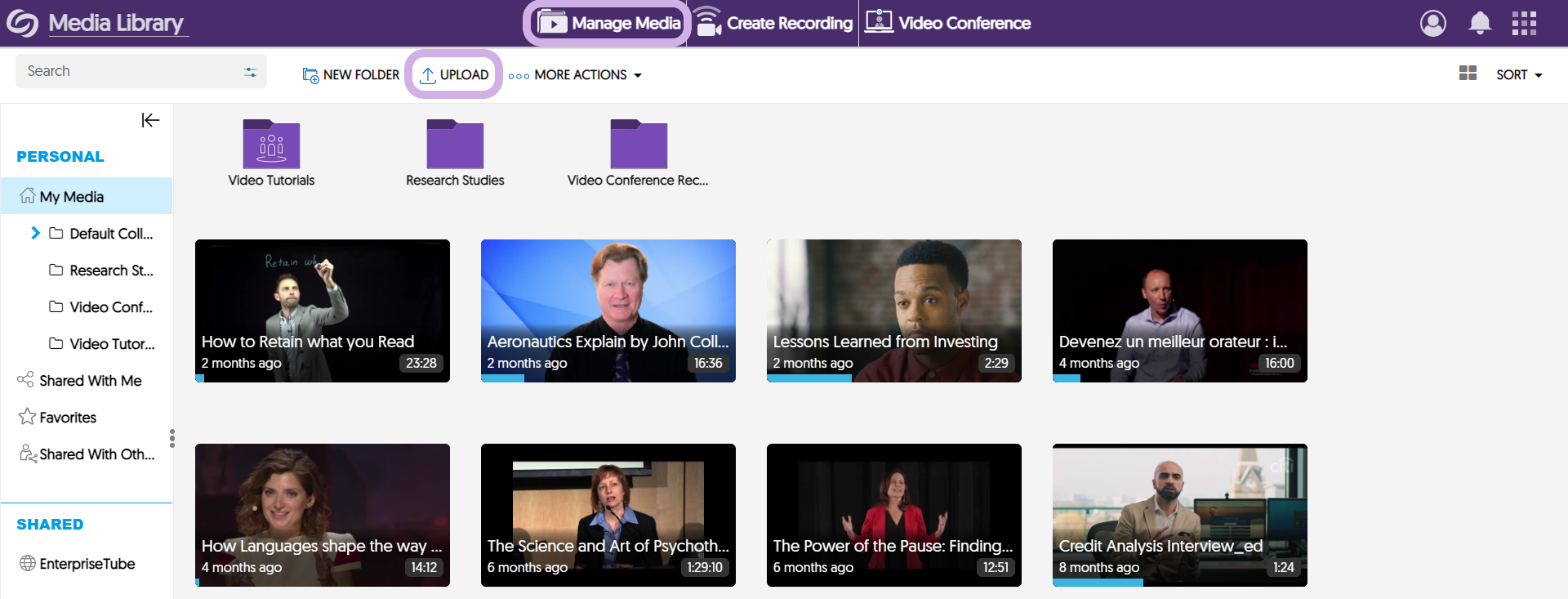Open the notifications bell
The height and width of the screenshot is (599, 1568).
1480,23
